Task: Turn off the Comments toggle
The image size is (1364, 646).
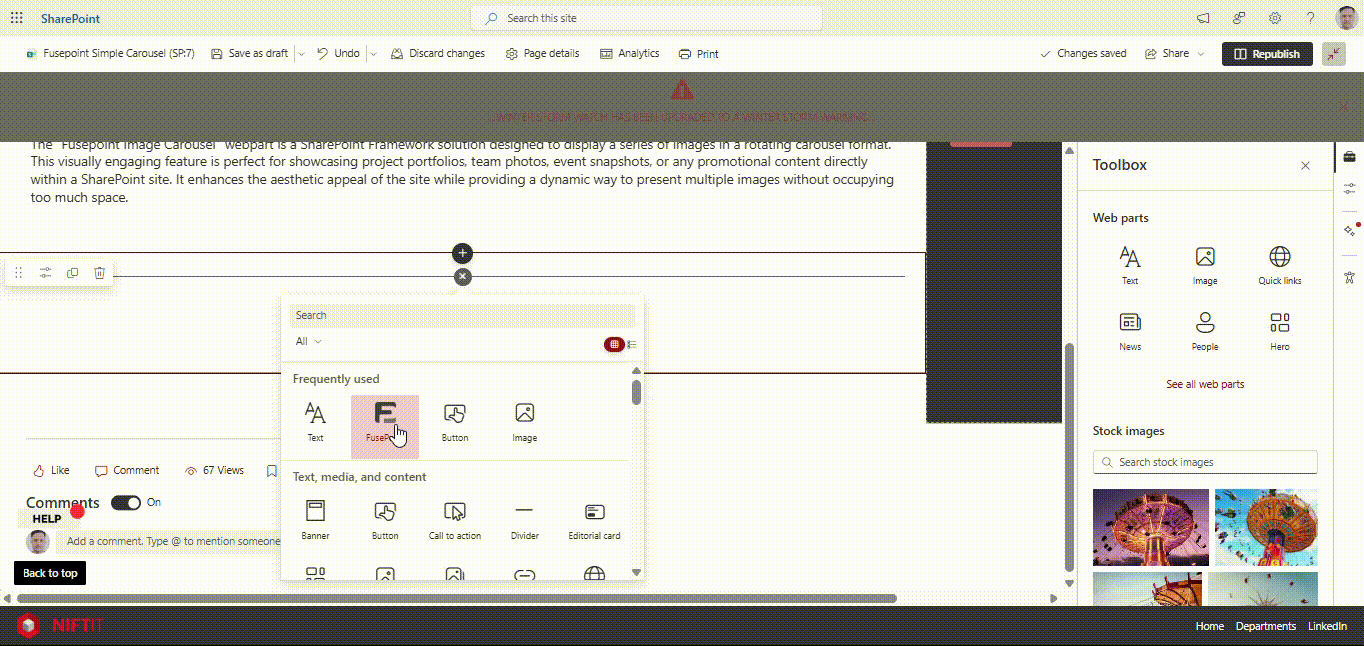Action: (x=126, y=503)
